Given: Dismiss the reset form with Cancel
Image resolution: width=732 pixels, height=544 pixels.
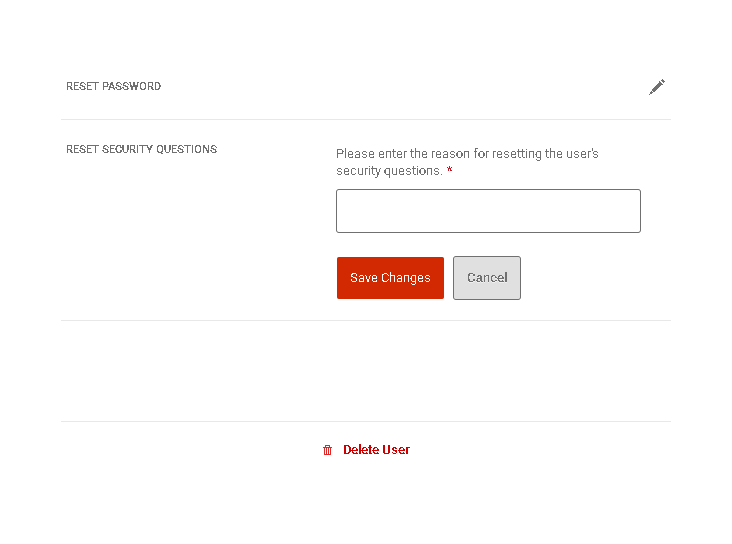Looking at the screenshot, I should (x=487, y=278).
